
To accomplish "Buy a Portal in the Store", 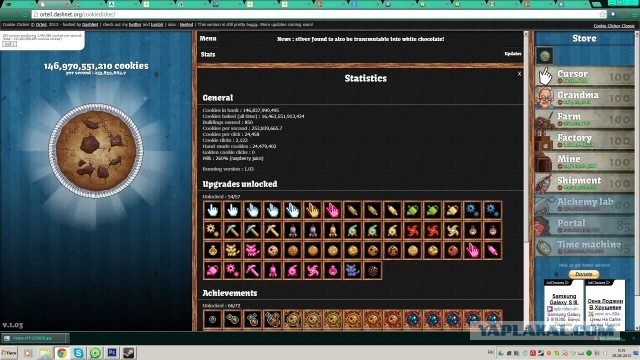I will [x=584, y=226].
